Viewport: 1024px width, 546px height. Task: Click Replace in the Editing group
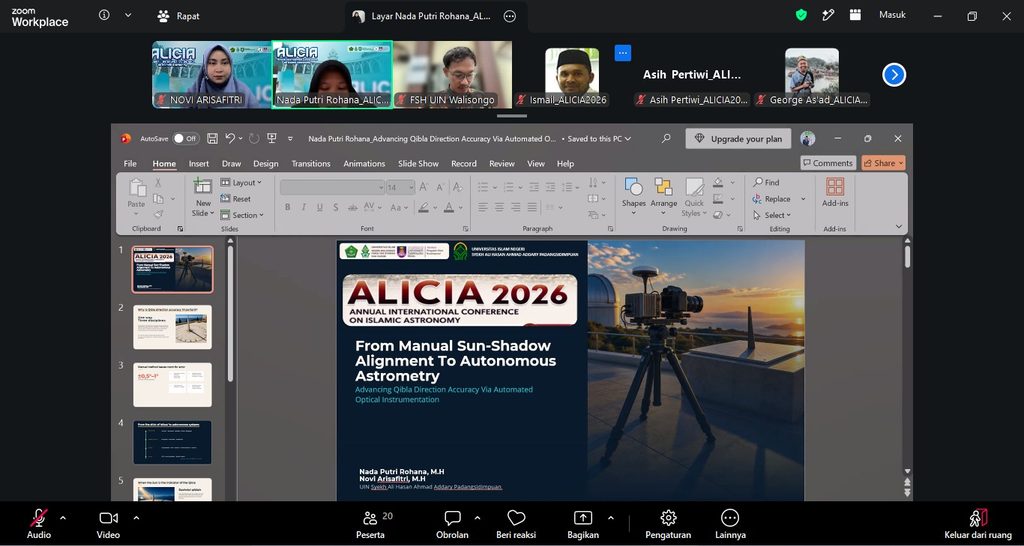[x=771, y=199]
